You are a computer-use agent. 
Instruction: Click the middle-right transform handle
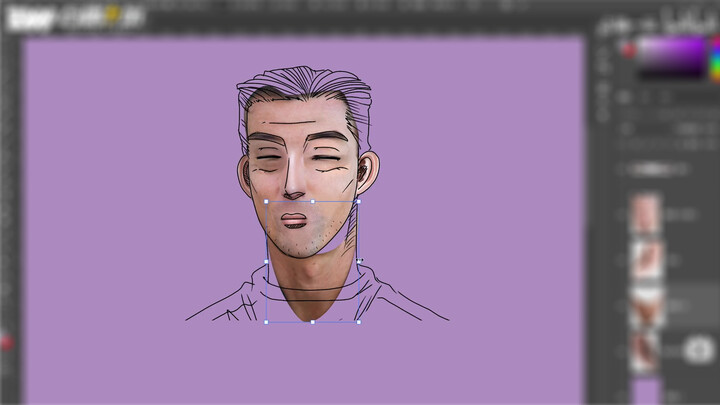pyautogui.click(x=358, y=262)
